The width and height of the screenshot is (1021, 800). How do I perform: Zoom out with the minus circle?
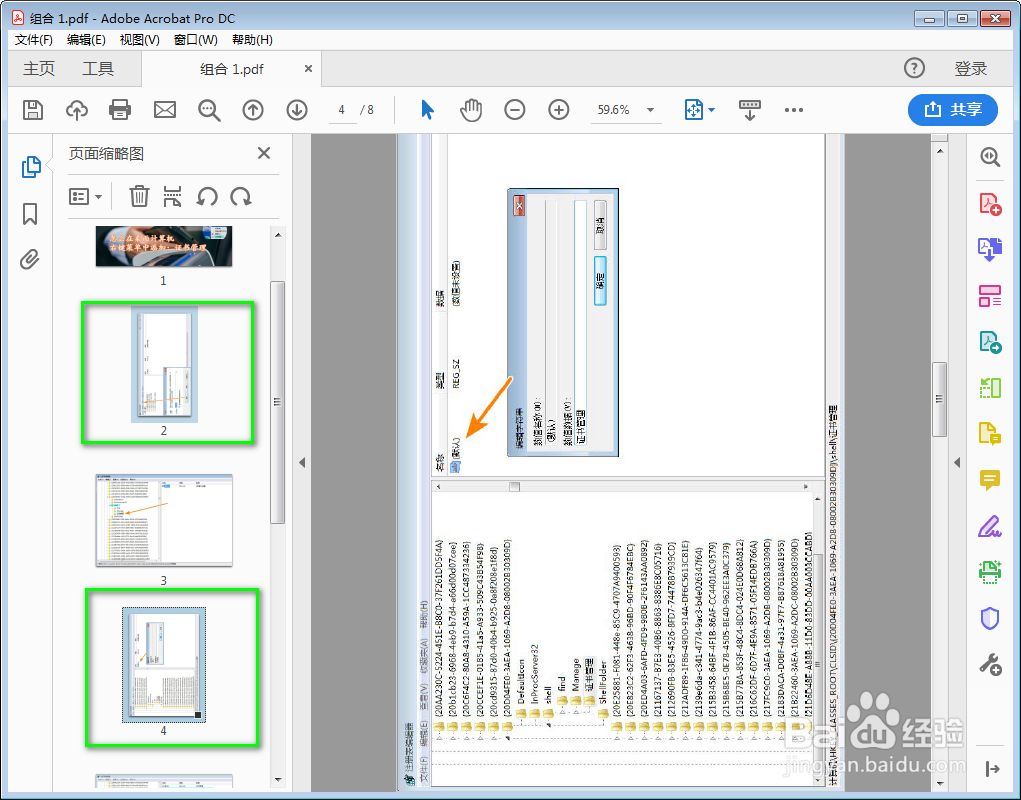(514, 110)
